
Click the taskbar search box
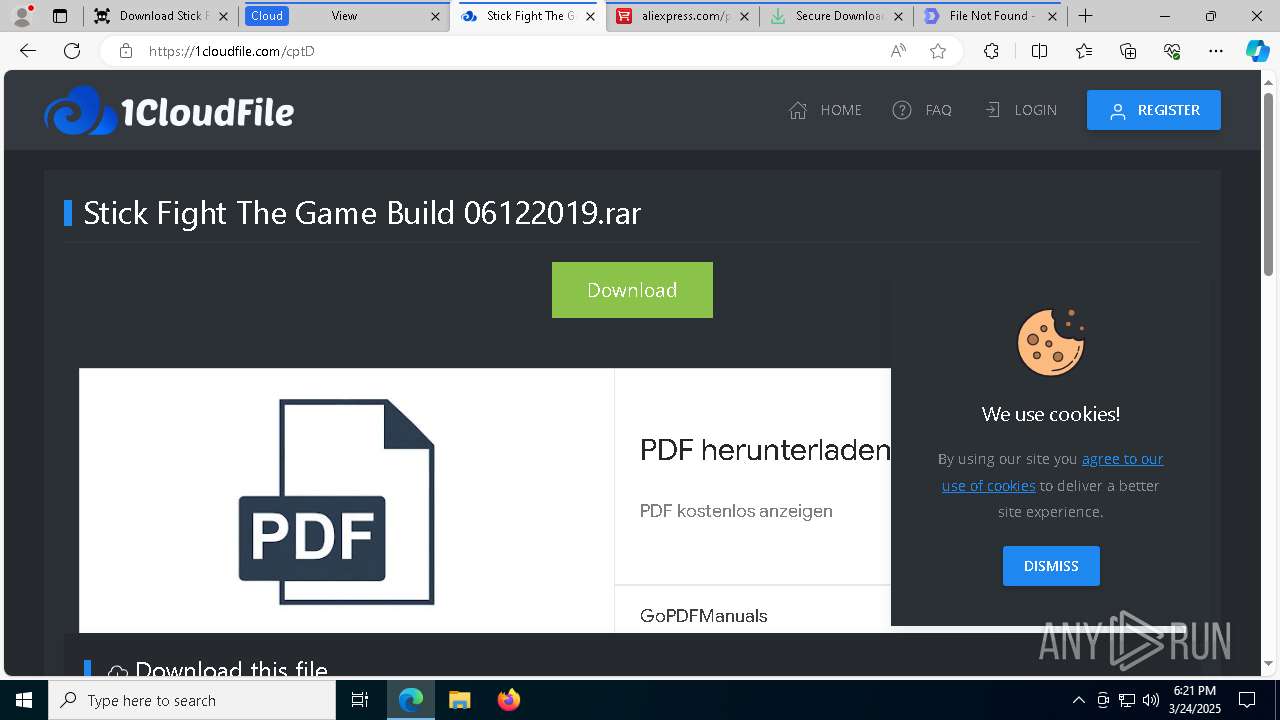192,700
